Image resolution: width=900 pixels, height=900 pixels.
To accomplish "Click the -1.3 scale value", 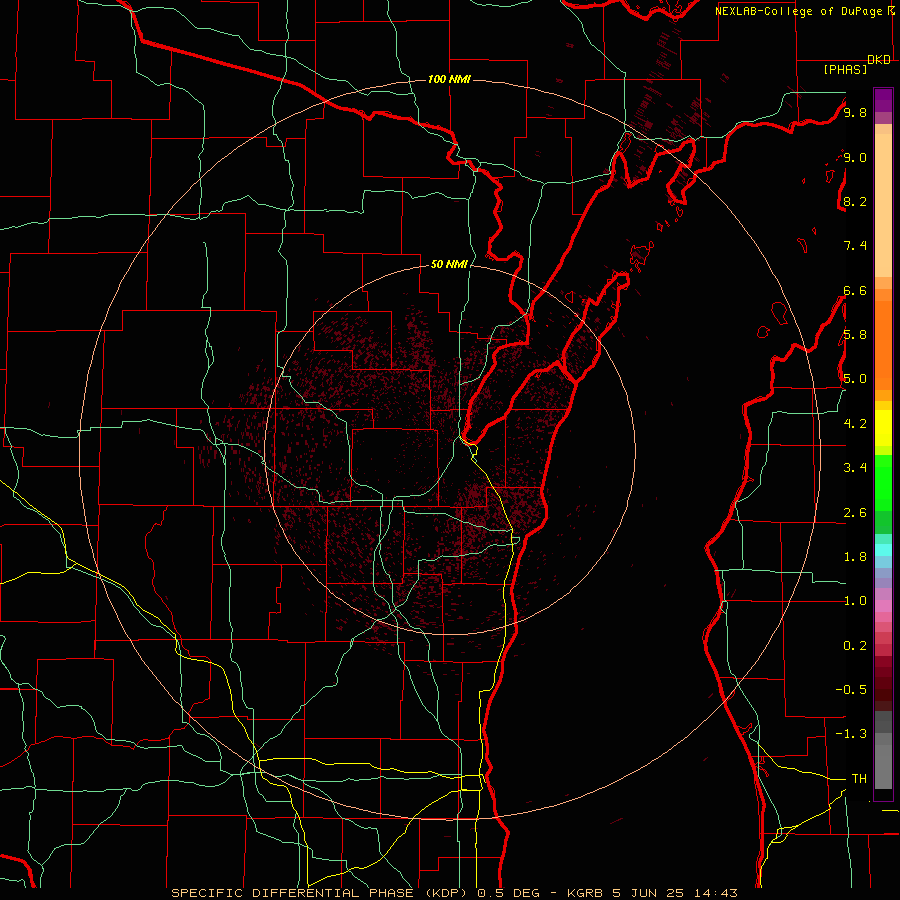I will coord(851,734).
